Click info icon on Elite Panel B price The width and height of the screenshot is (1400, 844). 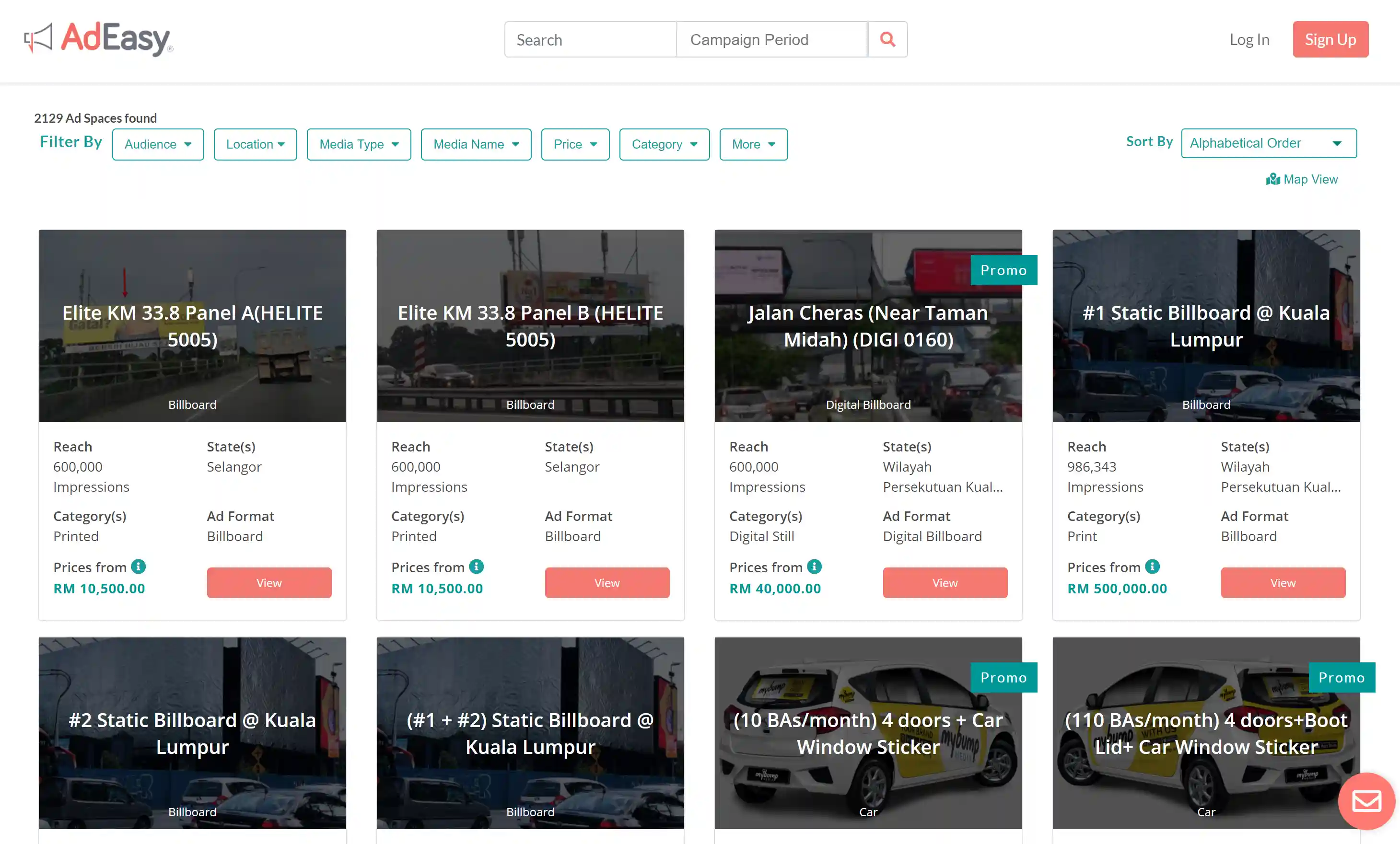476,567
